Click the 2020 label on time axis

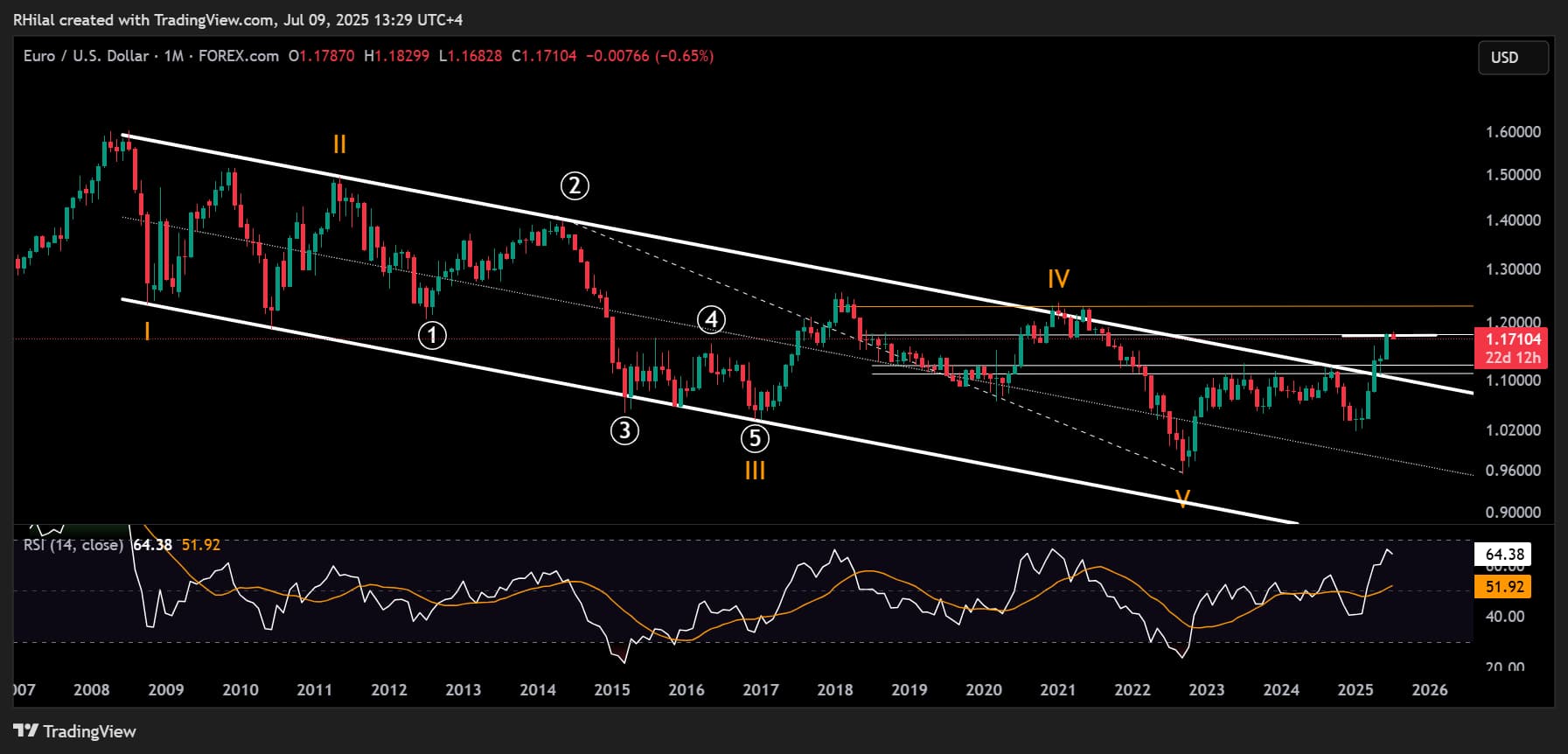(x=984, y=690)
